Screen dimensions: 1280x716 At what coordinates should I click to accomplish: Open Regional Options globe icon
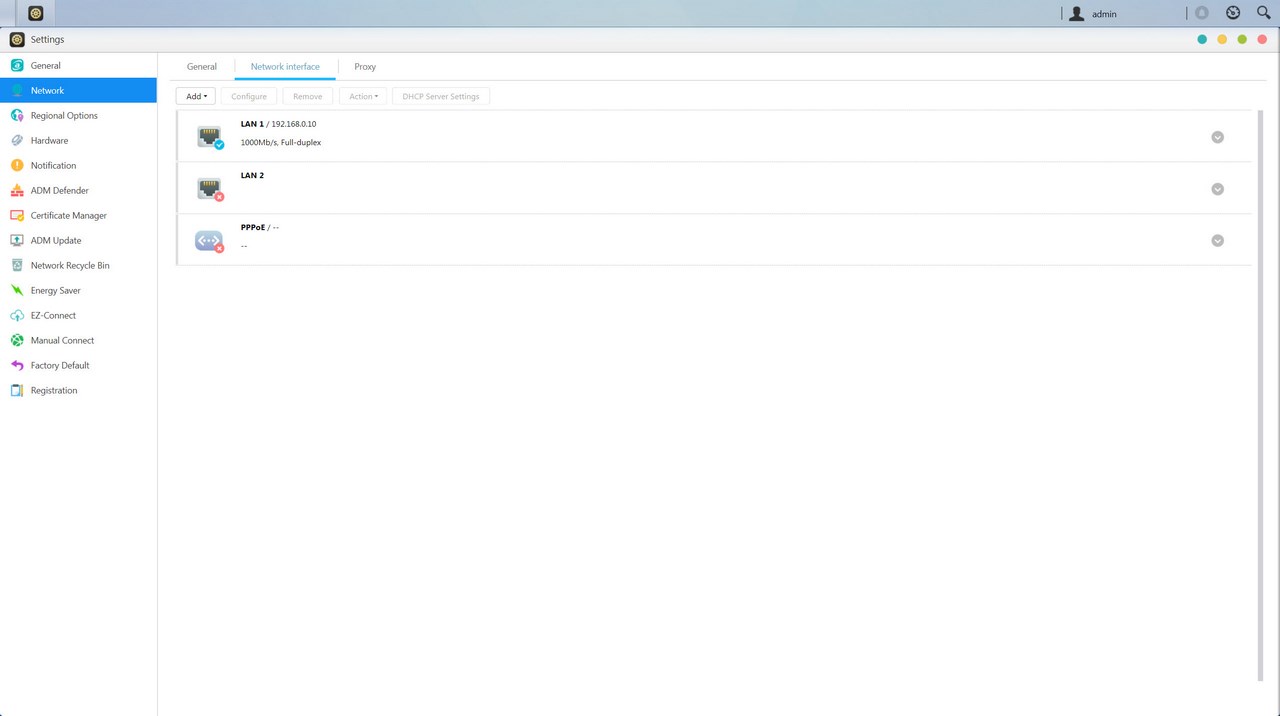17,116
